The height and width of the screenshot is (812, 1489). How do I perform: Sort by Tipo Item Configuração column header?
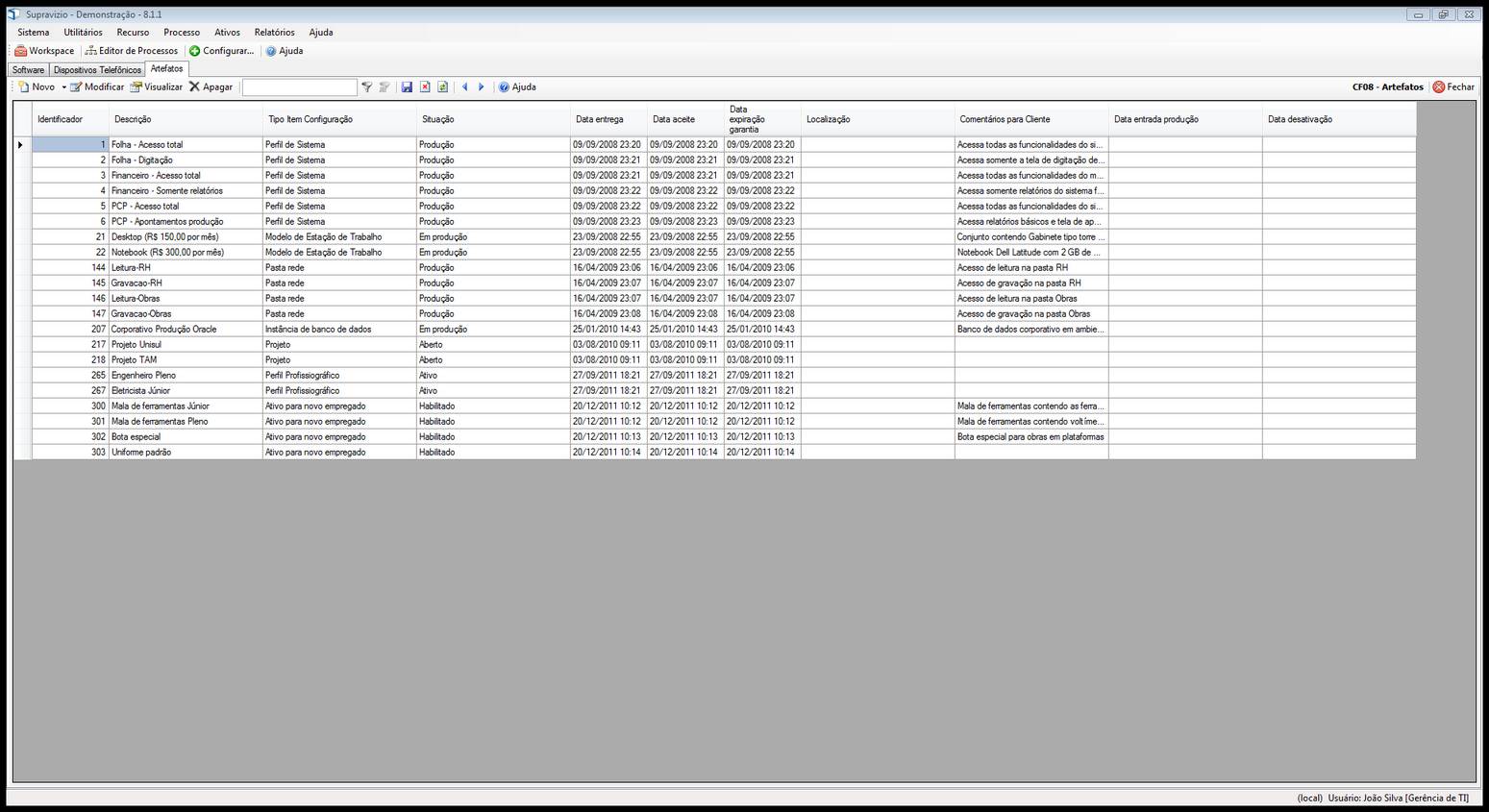point(339,119)
